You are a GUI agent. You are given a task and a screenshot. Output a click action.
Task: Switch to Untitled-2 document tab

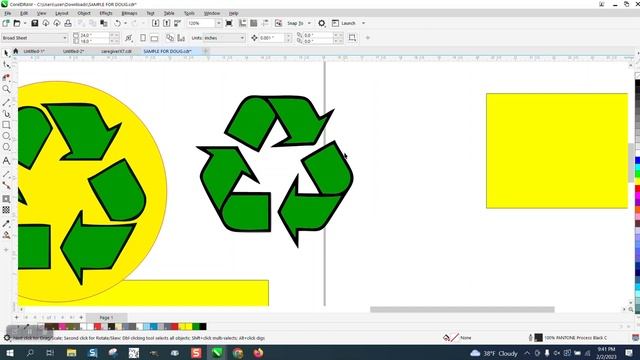(x=73, y=51)
